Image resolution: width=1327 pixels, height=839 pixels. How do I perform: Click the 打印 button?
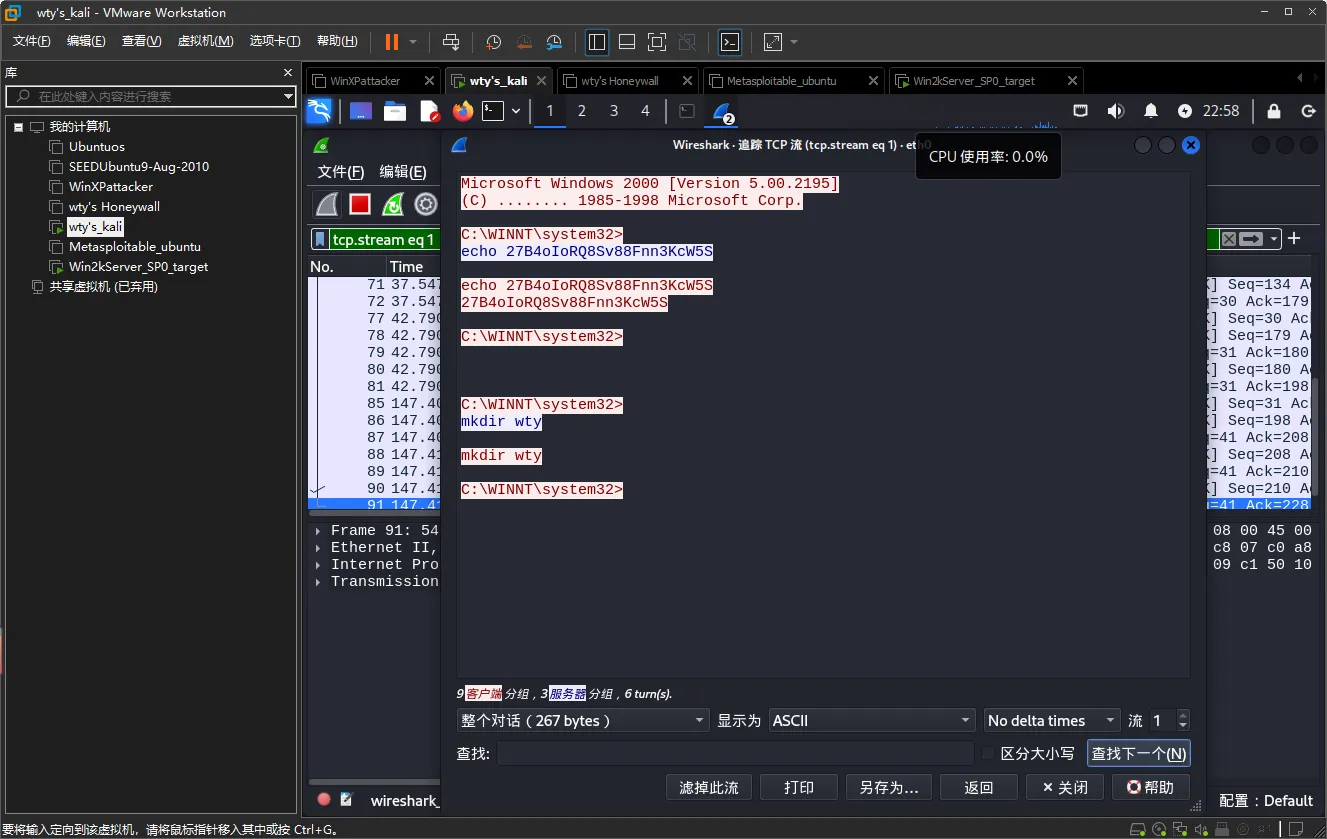tap(798, 787)
